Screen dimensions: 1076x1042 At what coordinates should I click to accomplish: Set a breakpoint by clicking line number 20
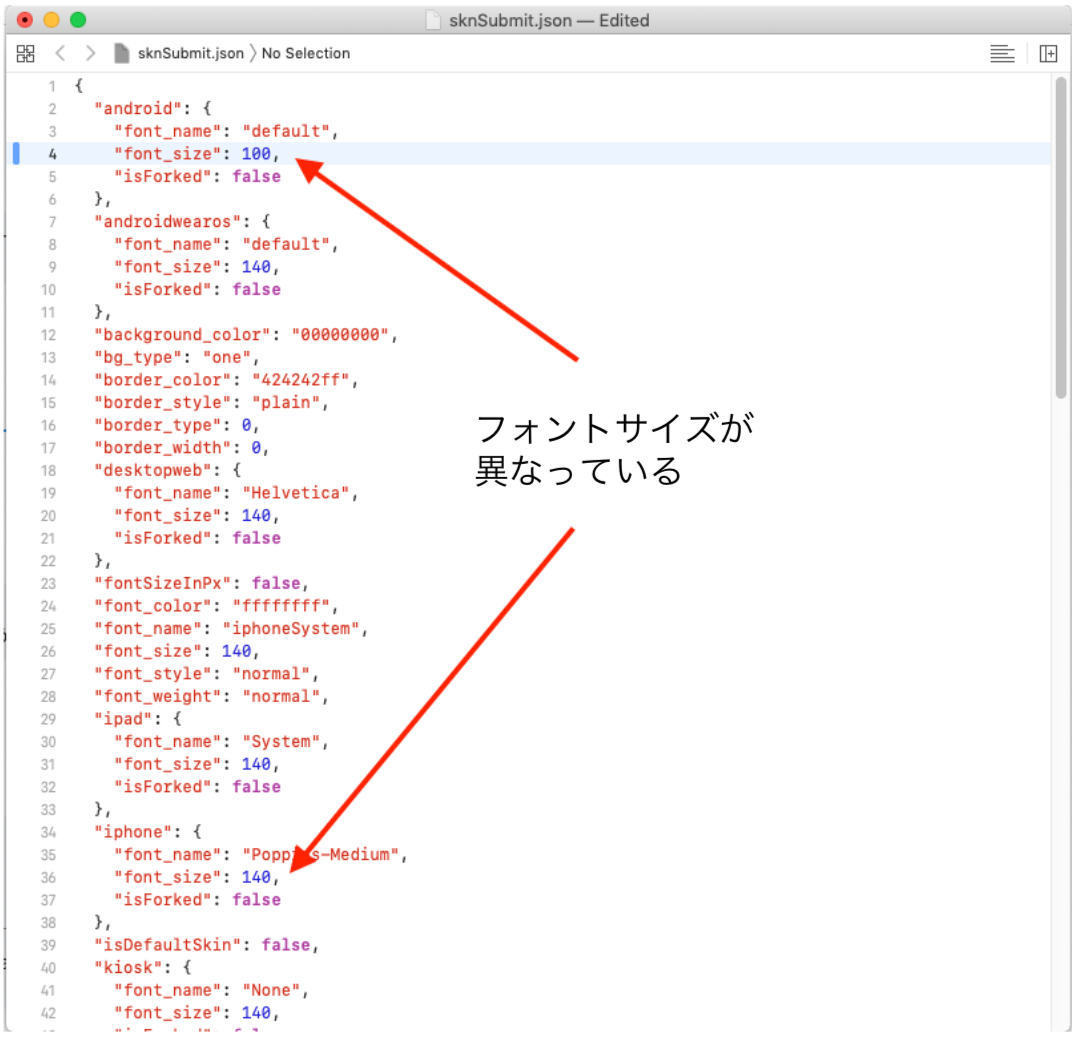pyautogui.click(x=52, y=515)
